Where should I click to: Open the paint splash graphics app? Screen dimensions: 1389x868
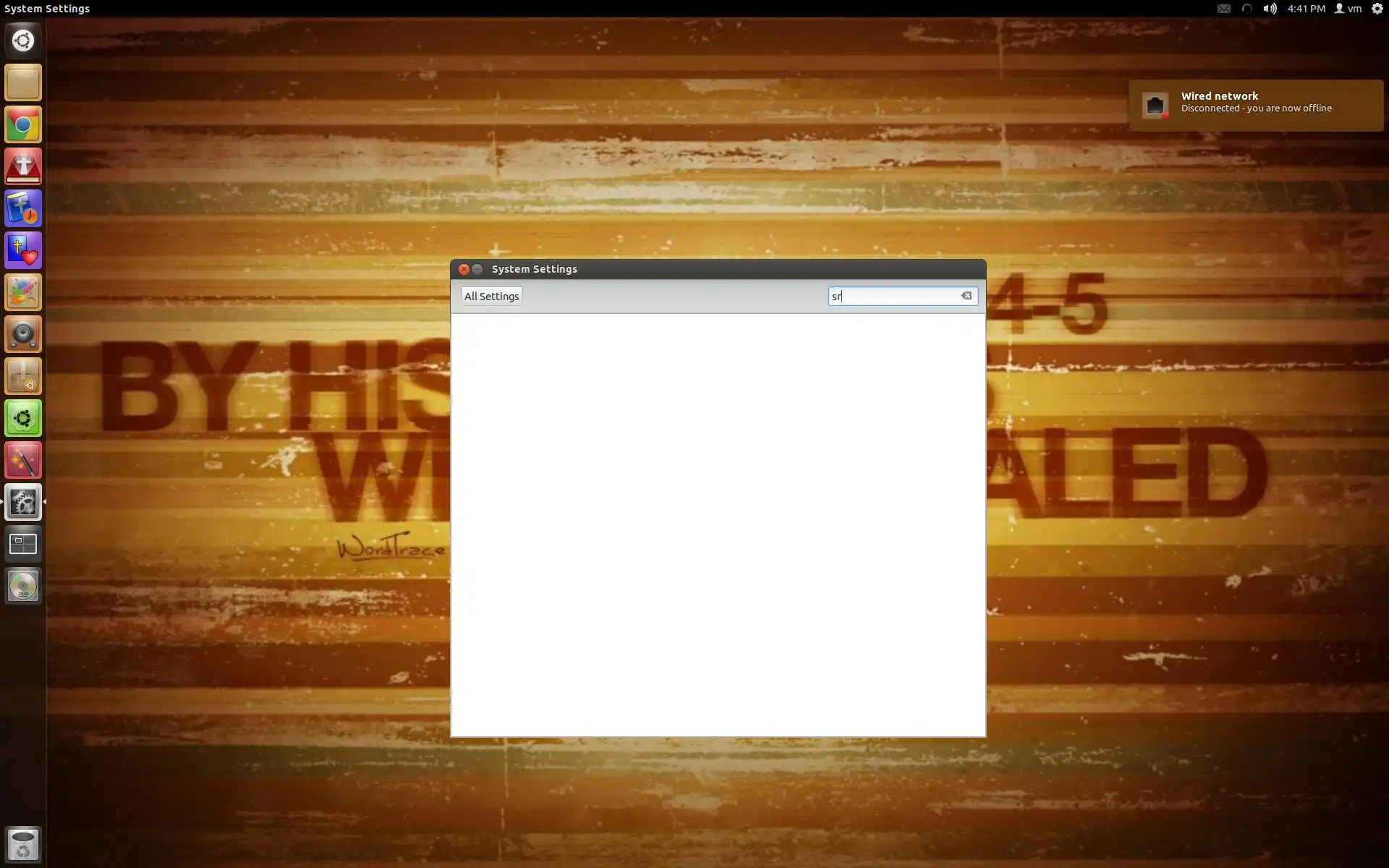click(x=23, y=293)
